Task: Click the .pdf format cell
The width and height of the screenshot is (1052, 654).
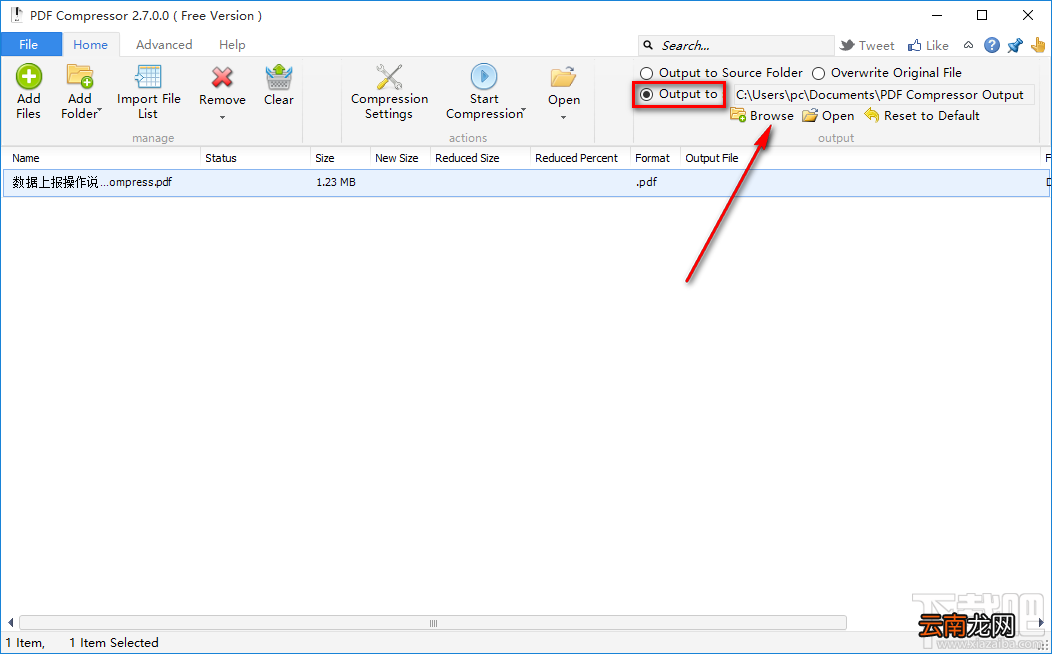Action: click(x=646, y=182)
